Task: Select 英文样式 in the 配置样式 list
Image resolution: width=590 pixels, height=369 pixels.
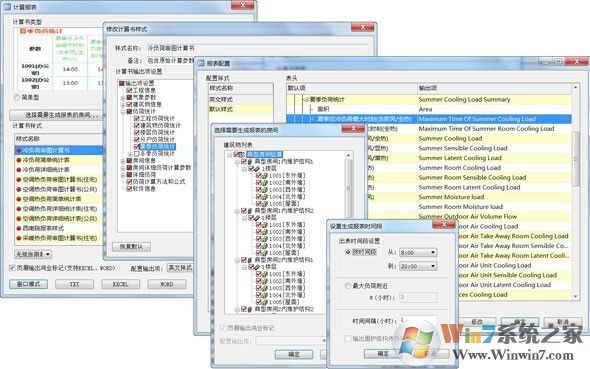Action: tap(241, 99)
